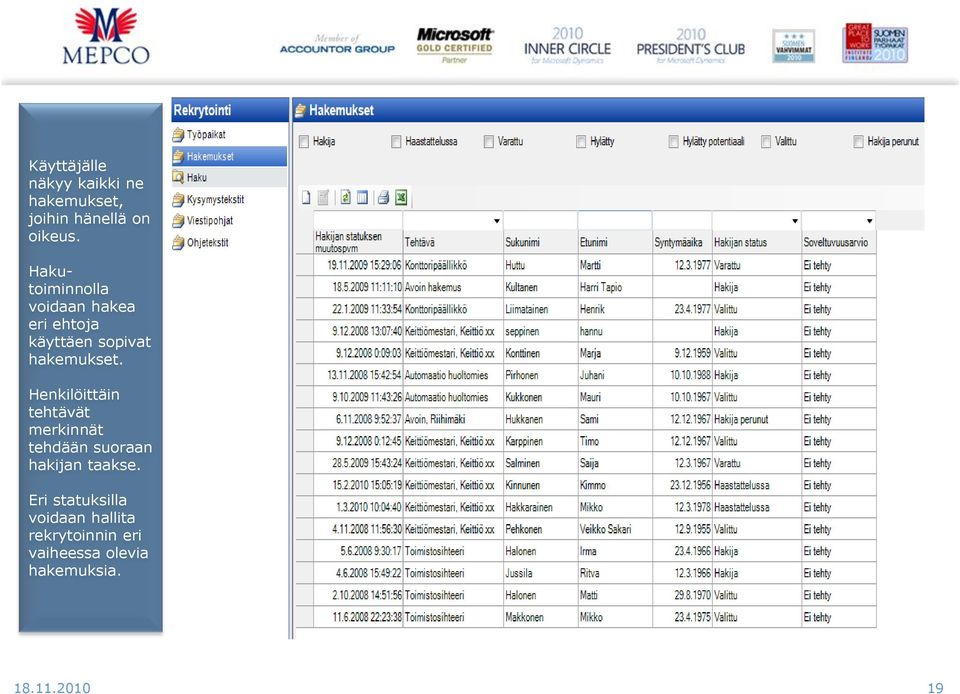Sort by Tehtävä column header

(453, 242)
